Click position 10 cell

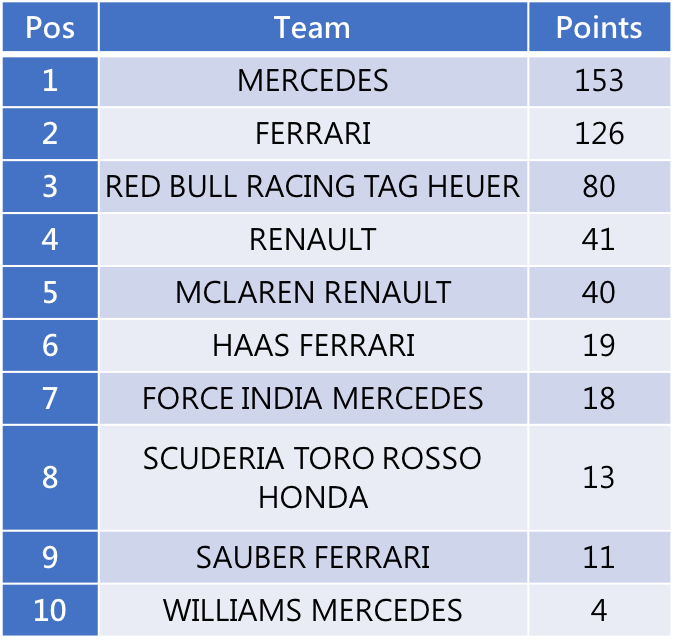[x=50, y=609]
